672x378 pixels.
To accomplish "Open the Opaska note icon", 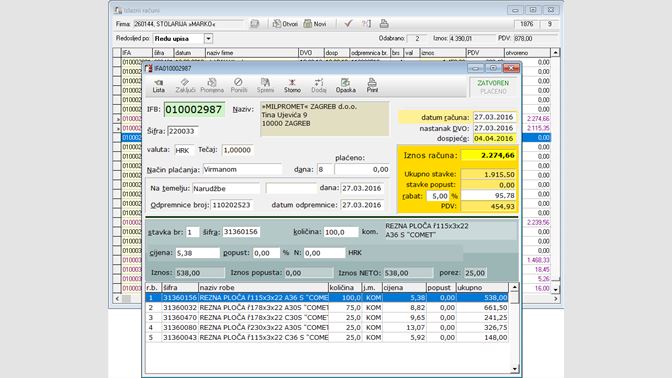I will (x=345, y=86).
